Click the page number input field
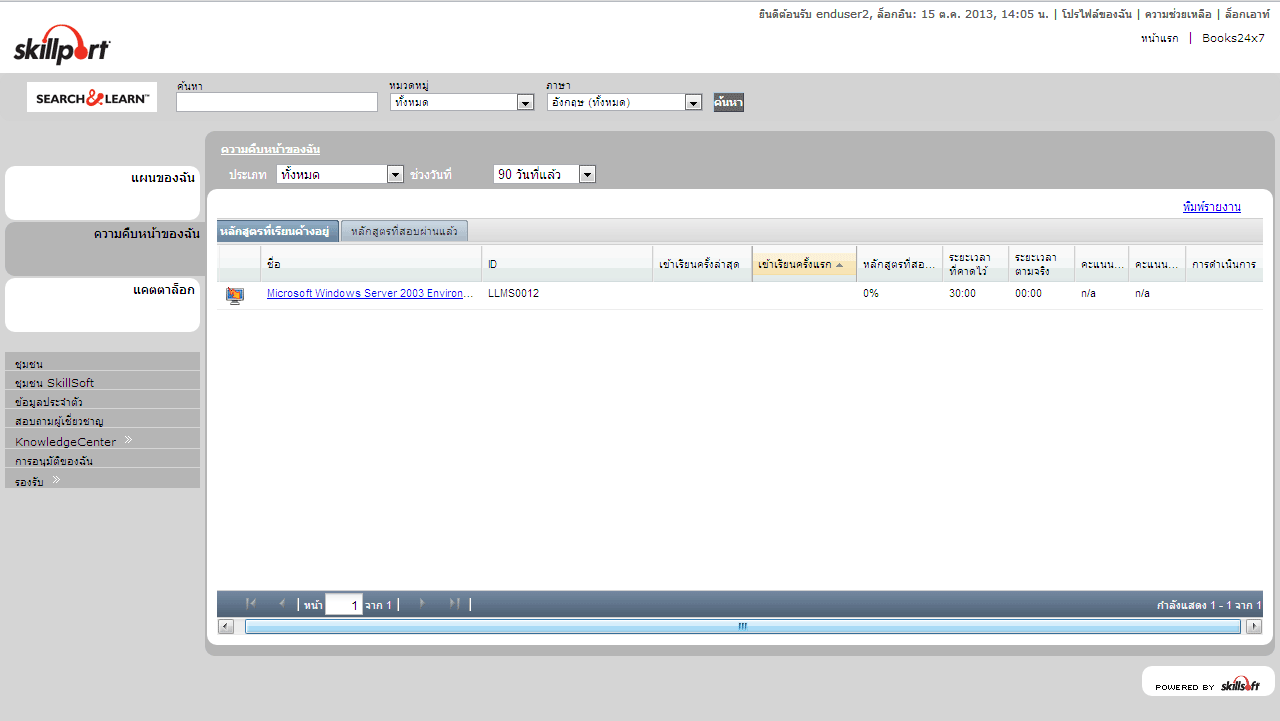Viewport: 1280px width, 721px height. [344, 605]
